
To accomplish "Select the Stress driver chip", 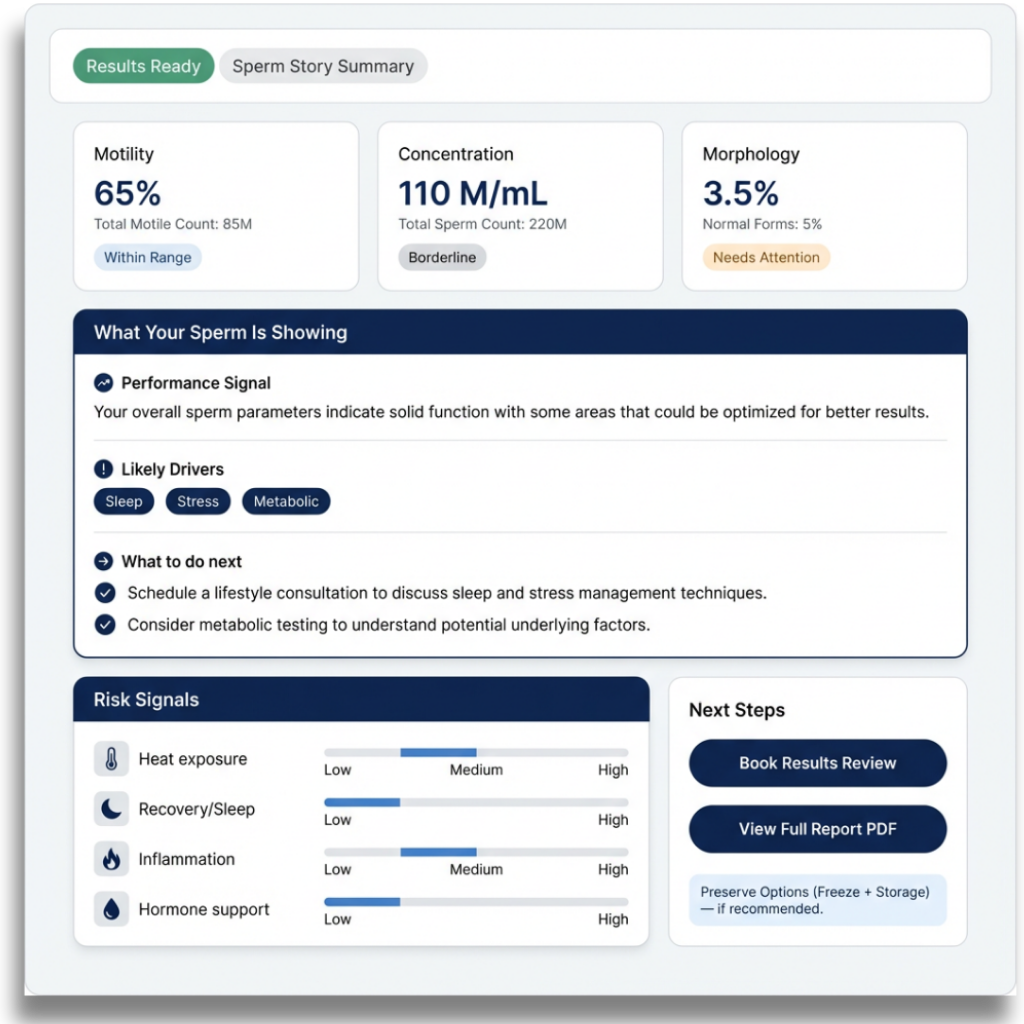I will pyautogui.click(x=198, y=502).
